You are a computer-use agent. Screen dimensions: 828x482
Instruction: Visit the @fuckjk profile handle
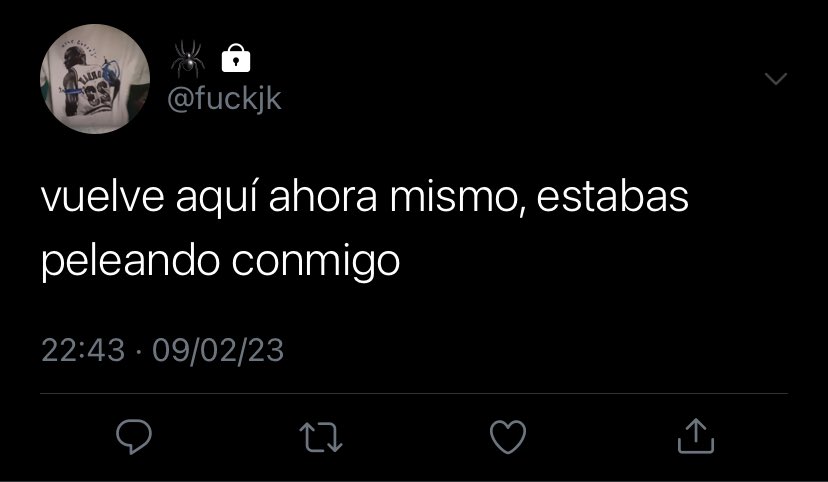click(224, 100)
